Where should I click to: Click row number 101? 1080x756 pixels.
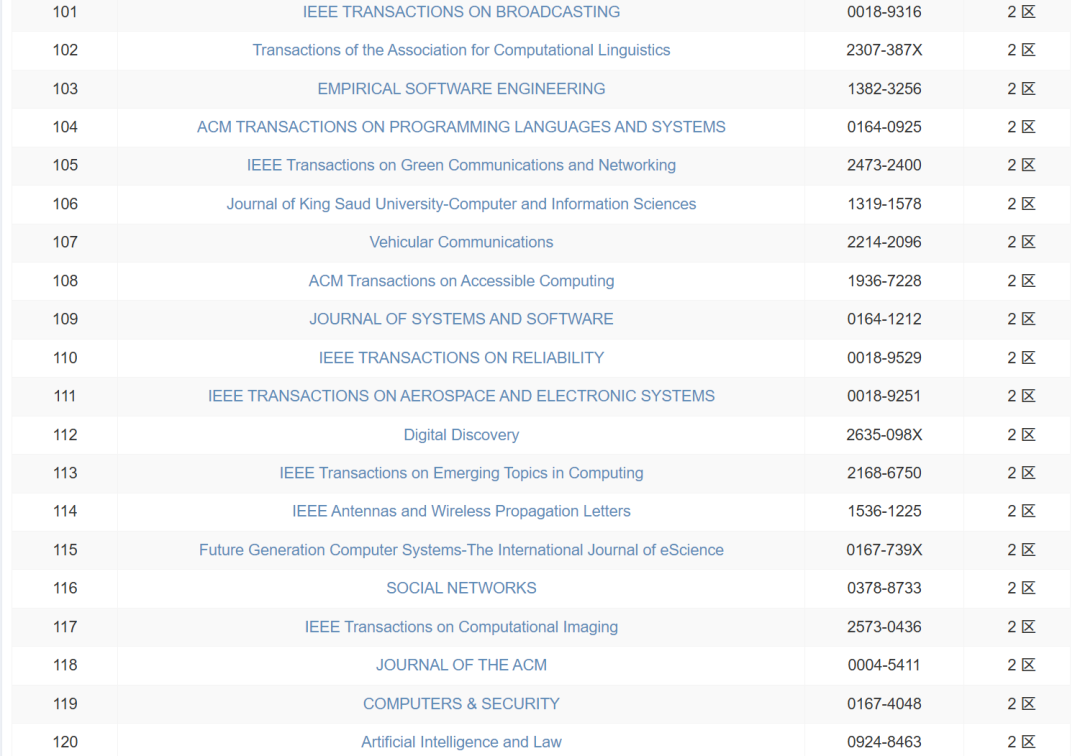pos(65,12)
